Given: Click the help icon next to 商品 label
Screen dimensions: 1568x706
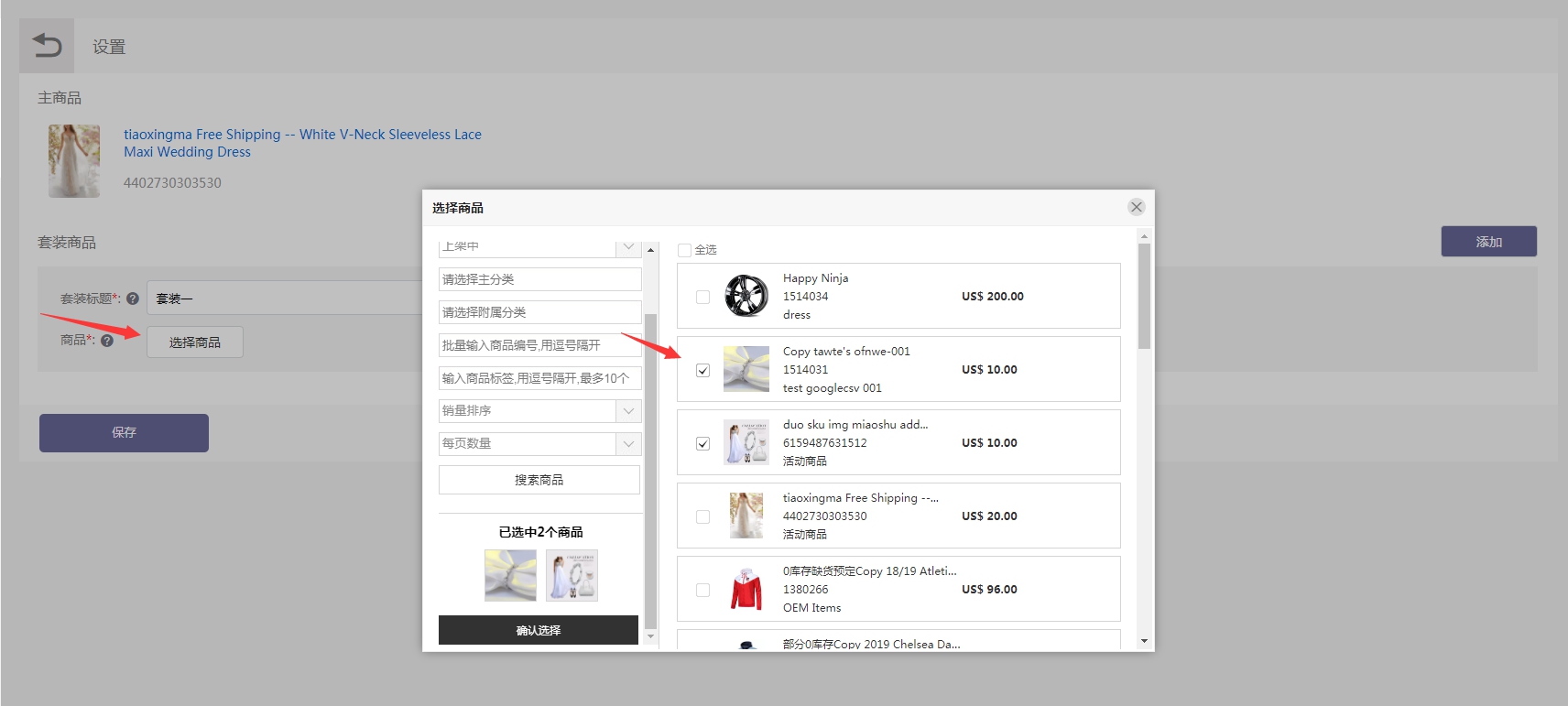Looking at the screenshot, I should (107, 341).
